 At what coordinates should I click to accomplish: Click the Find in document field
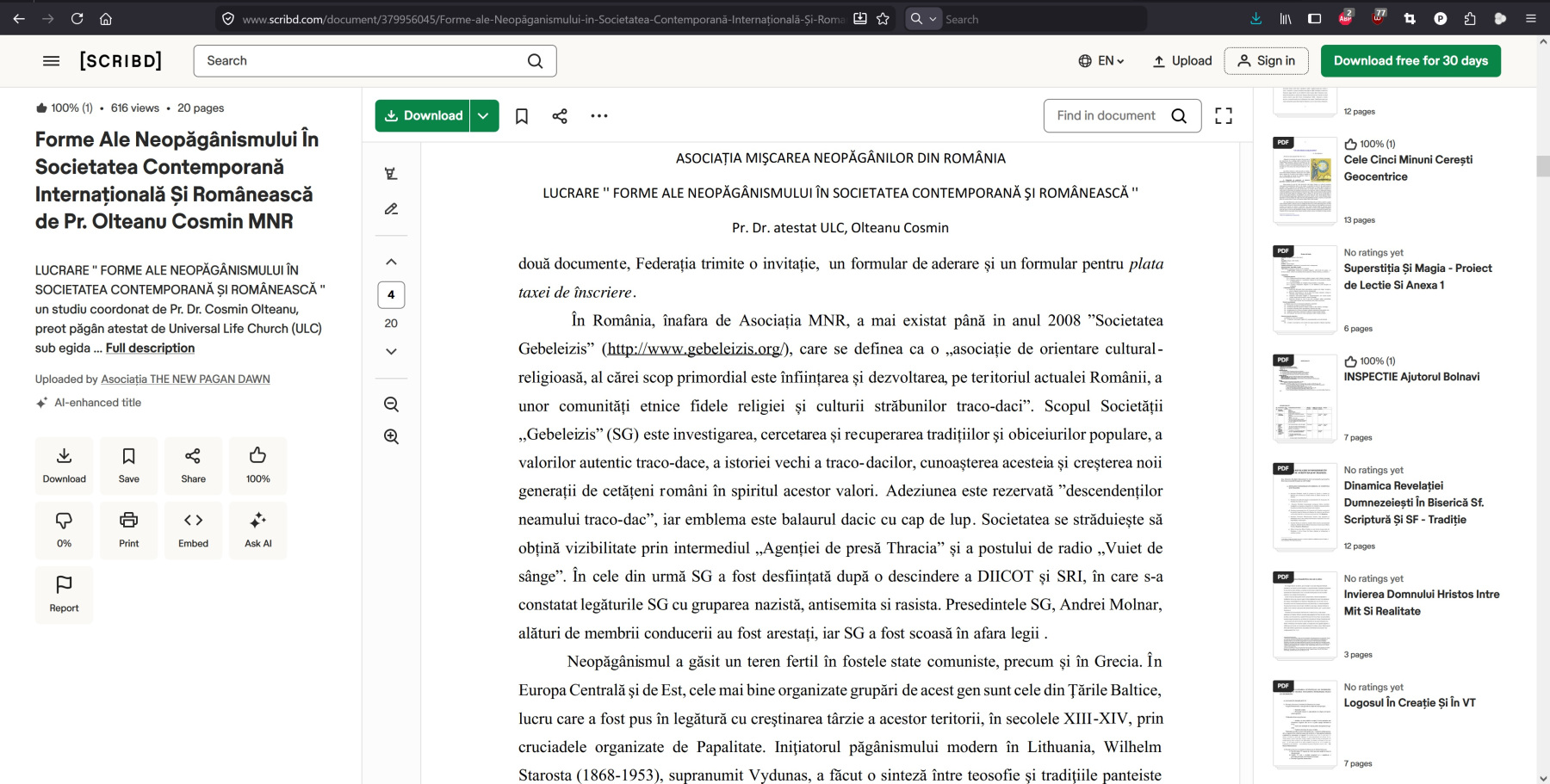(1107, 116)
